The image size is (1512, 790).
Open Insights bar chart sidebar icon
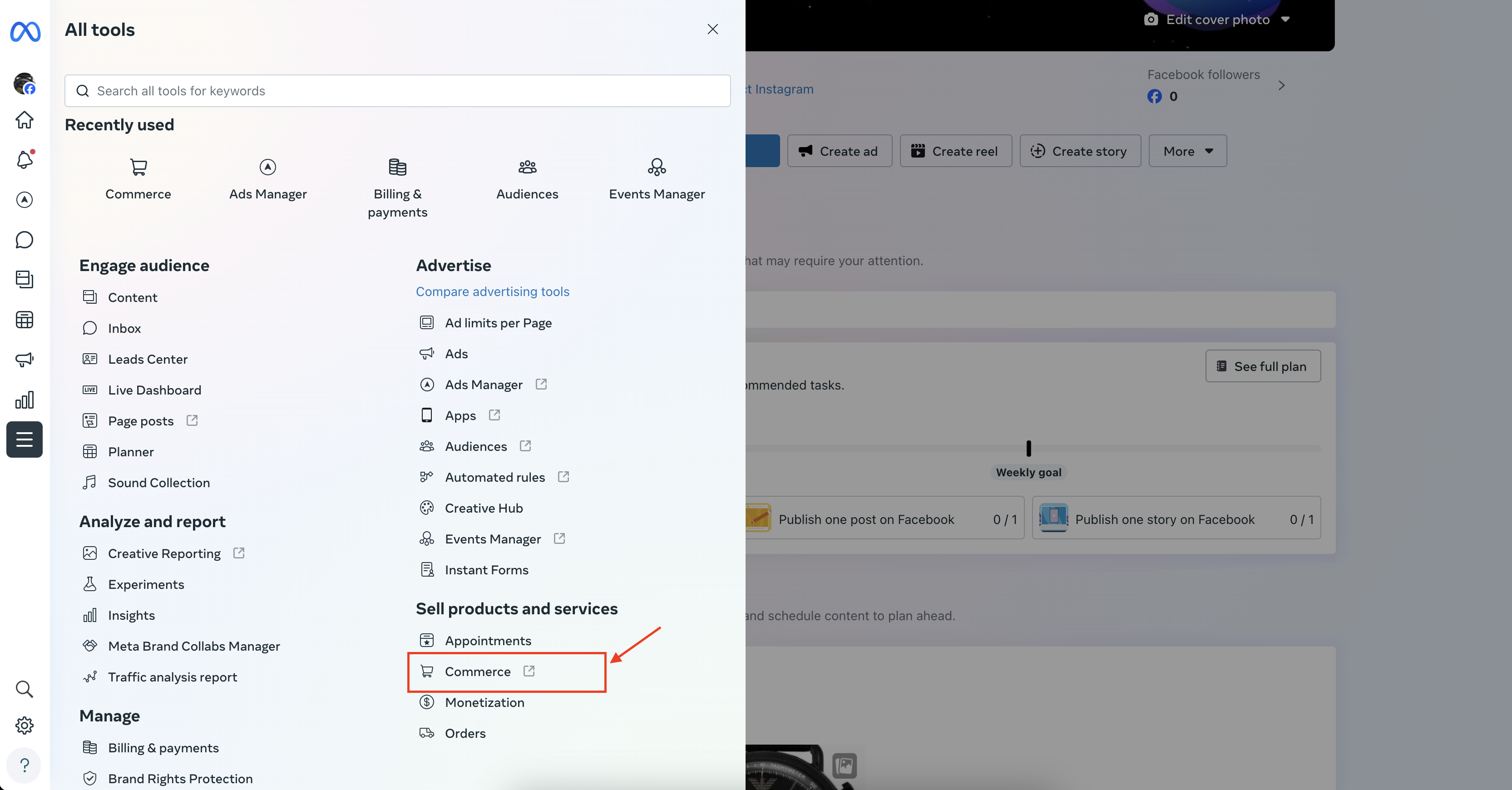pos(25,400)
